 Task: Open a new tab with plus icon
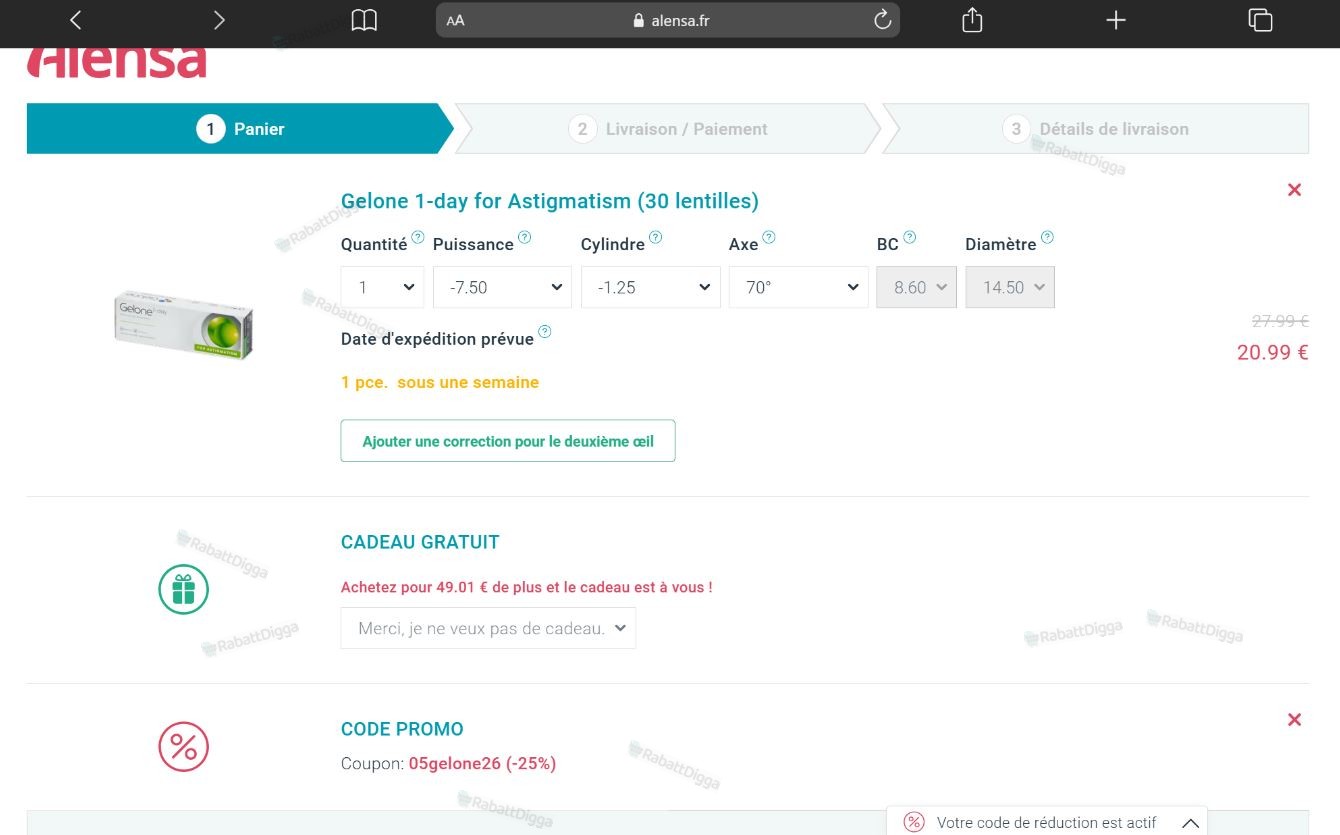[1116, 20]
